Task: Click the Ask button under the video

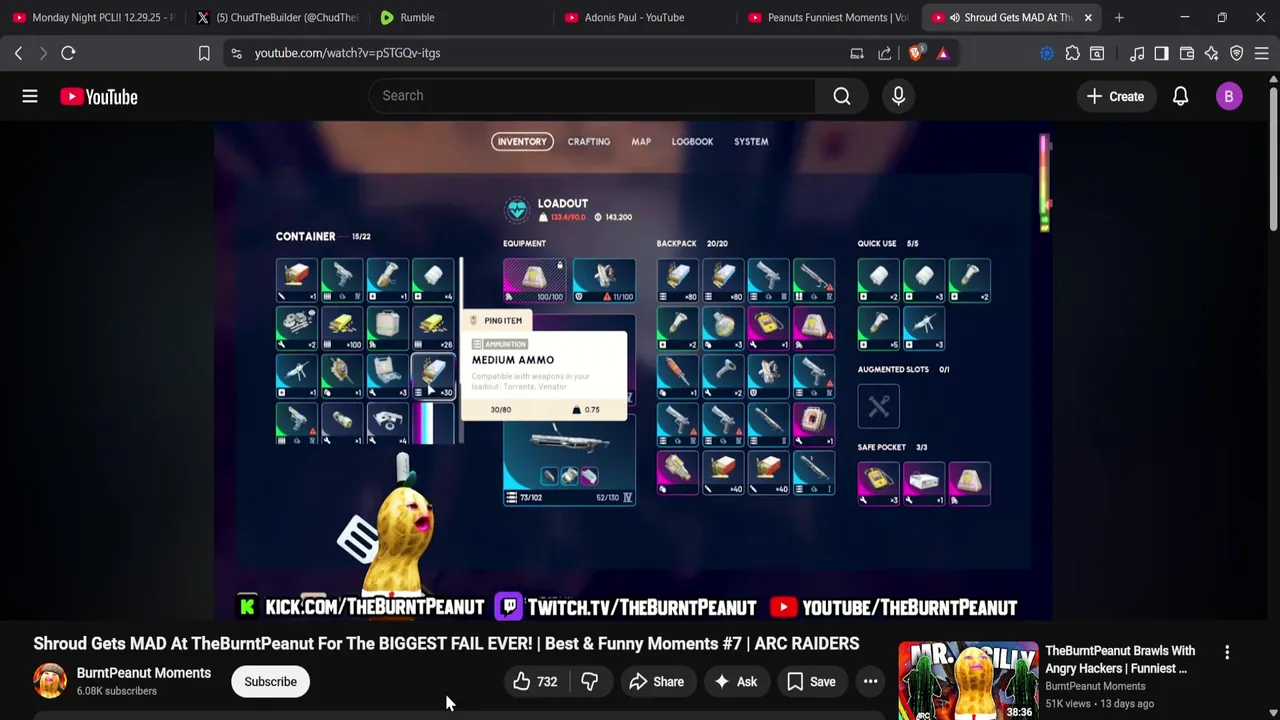Action: pos(735,682)
